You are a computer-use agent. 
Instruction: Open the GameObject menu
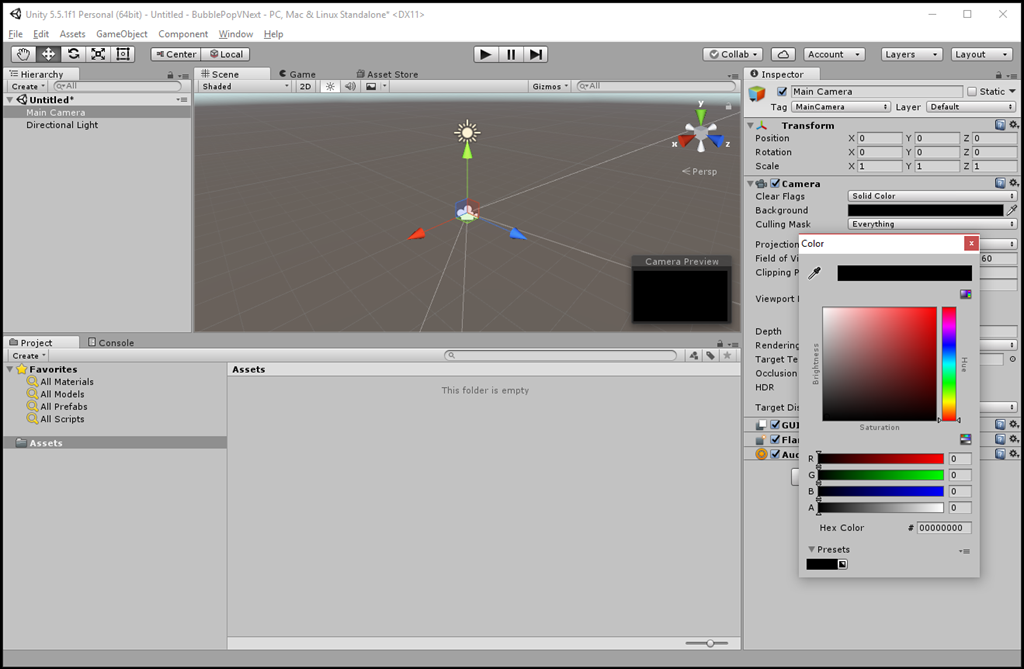[x=121, y=34]
